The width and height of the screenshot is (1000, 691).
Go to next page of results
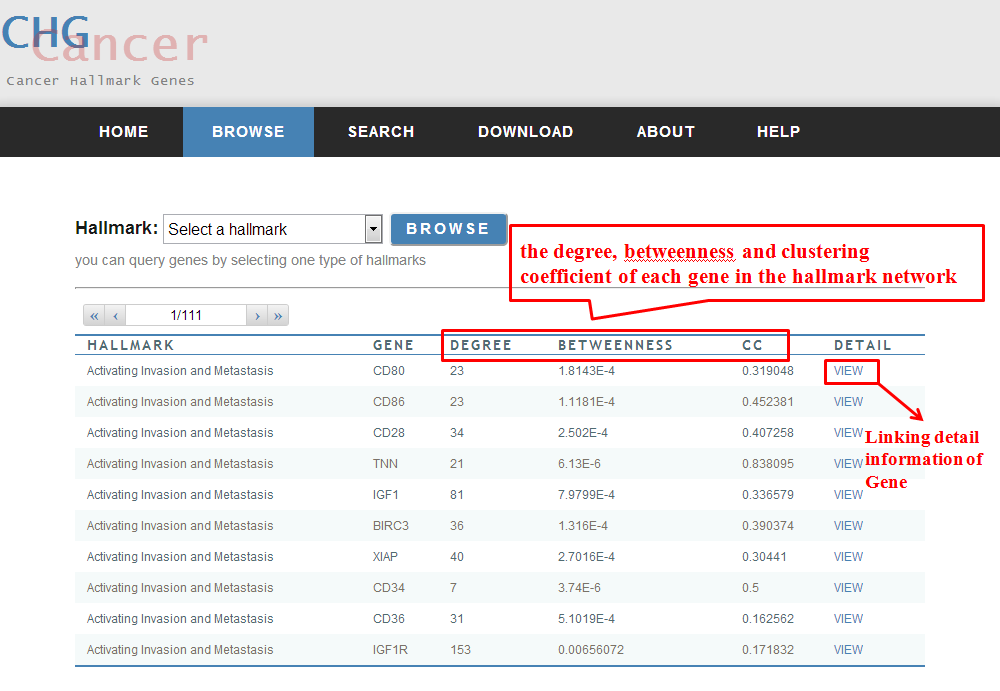pos(257,316)
